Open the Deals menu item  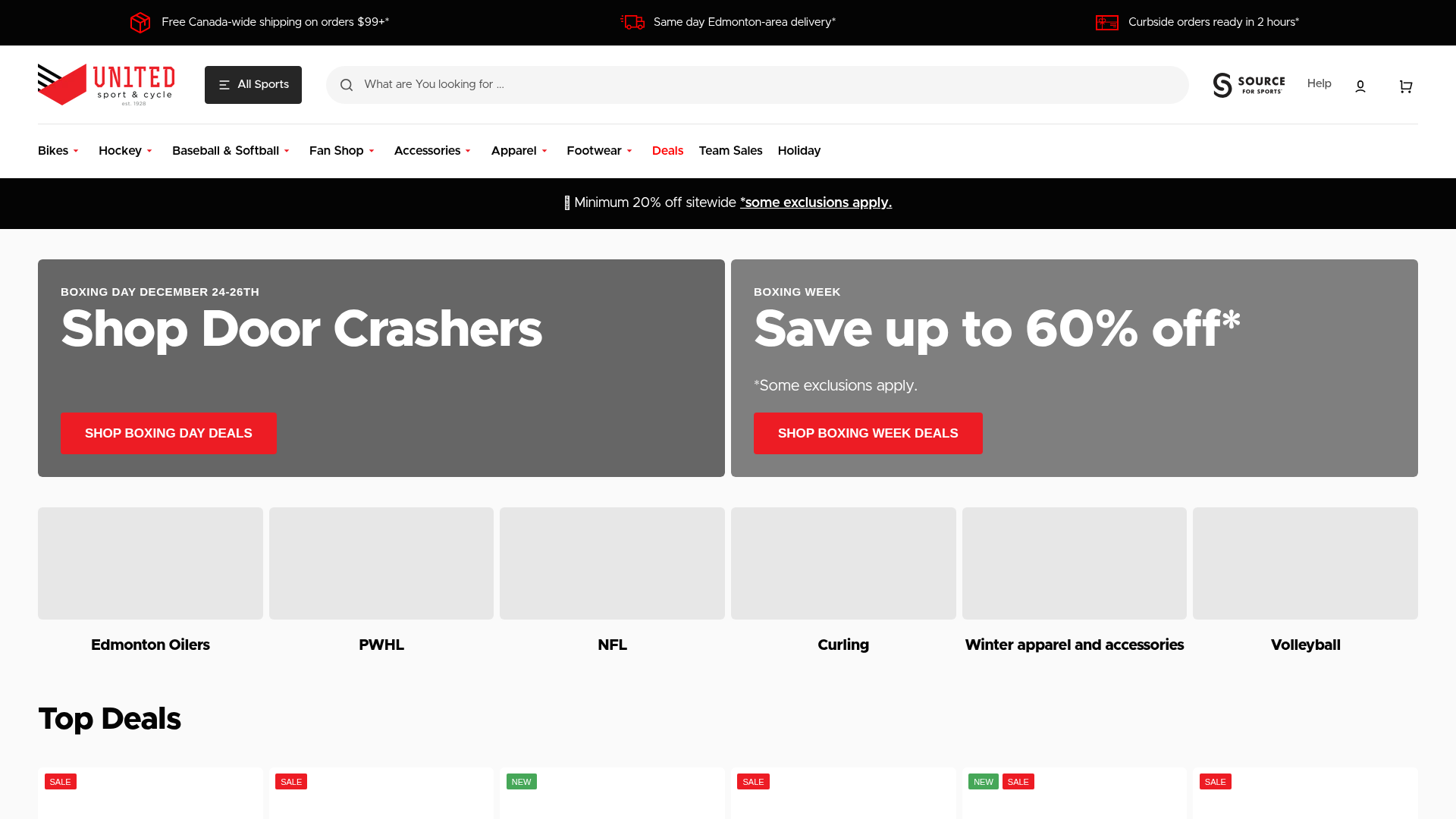(x=667, y=151)
